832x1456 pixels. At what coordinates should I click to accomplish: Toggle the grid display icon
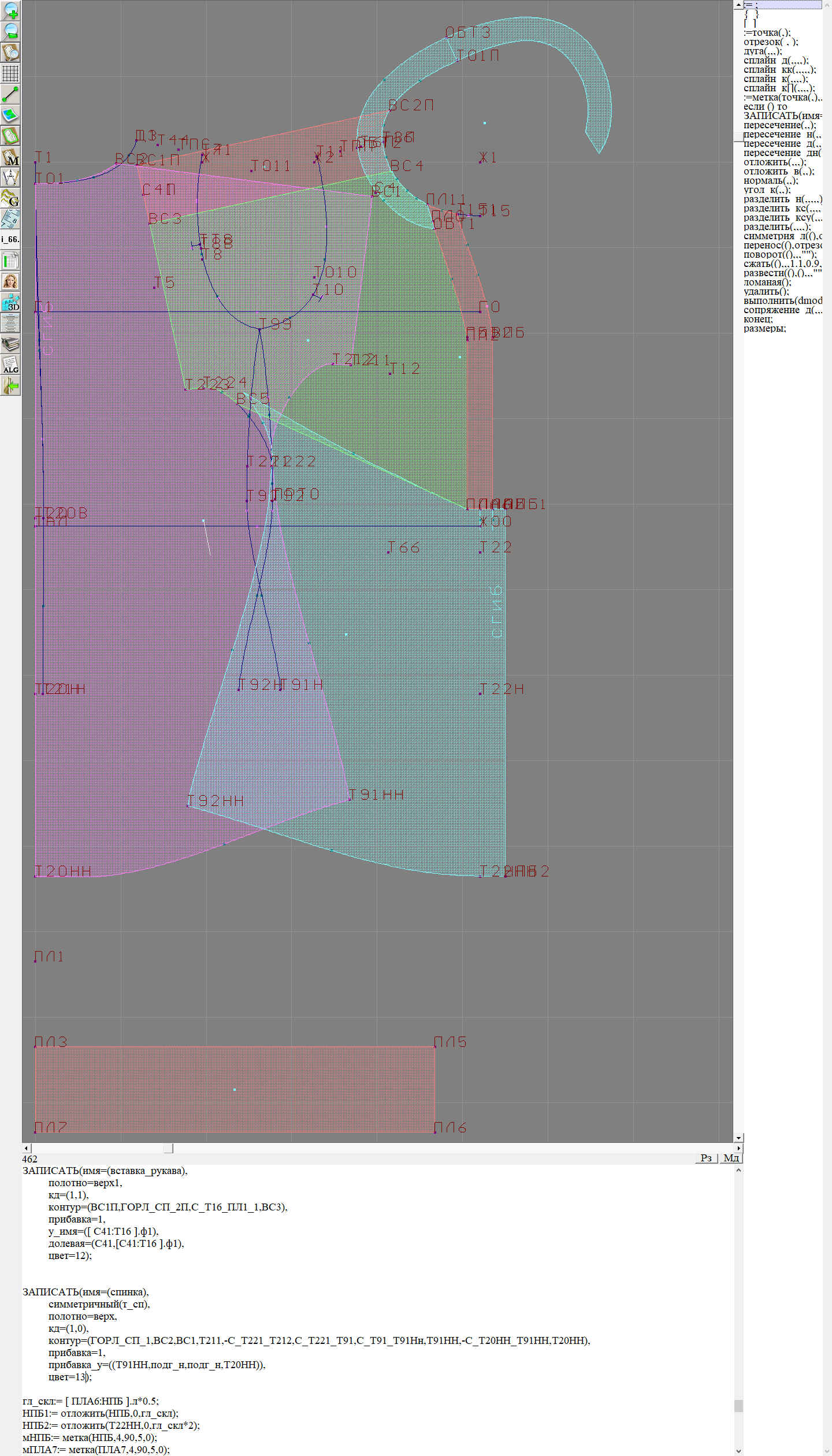click(10, 73)
